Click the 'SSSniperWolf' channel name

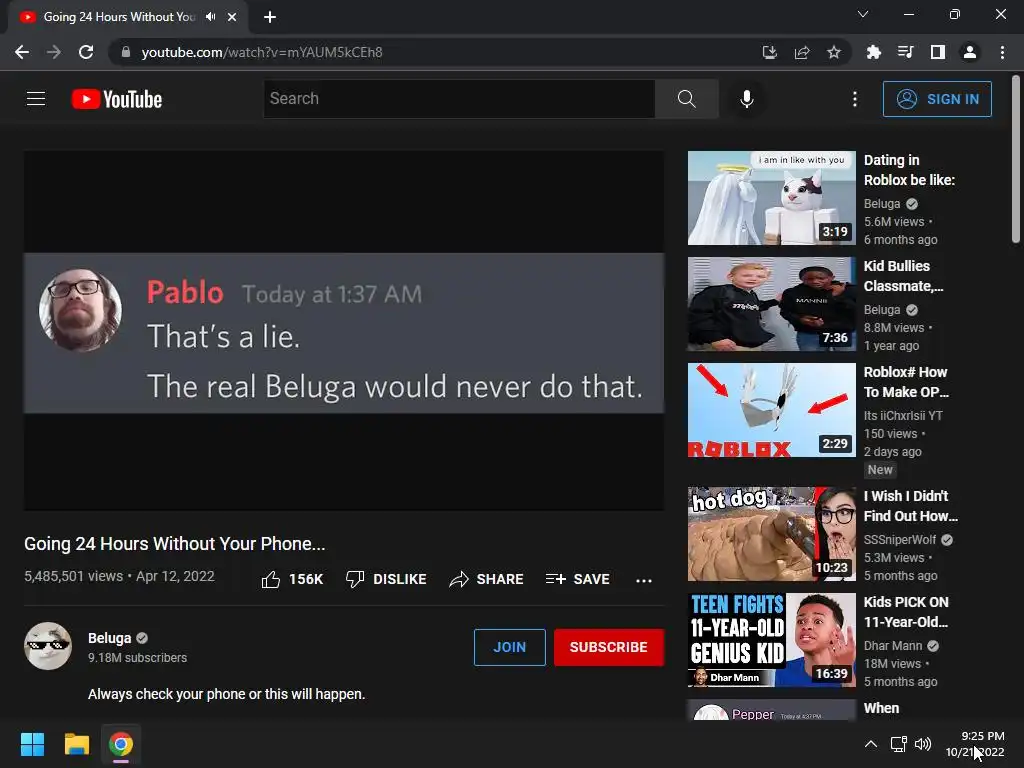pos(900,539)
